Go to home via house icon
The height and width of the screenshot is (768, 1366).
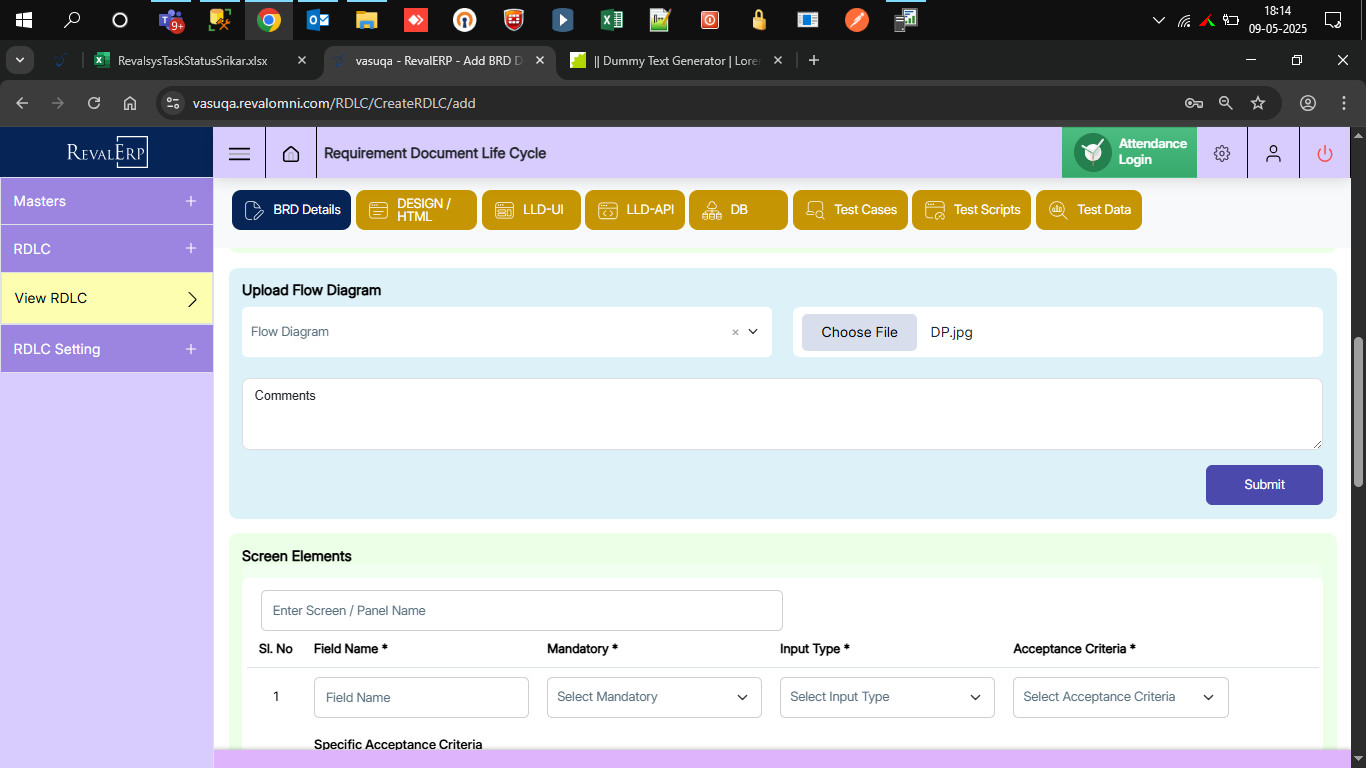pos(291,153)
